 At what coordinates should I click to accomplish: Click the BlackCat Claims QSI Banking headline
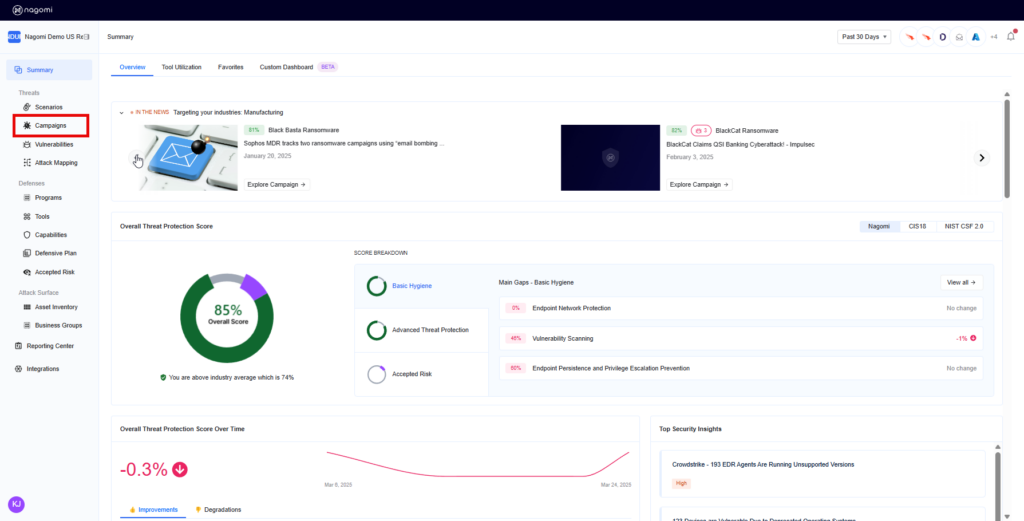(x=741, y=144)
